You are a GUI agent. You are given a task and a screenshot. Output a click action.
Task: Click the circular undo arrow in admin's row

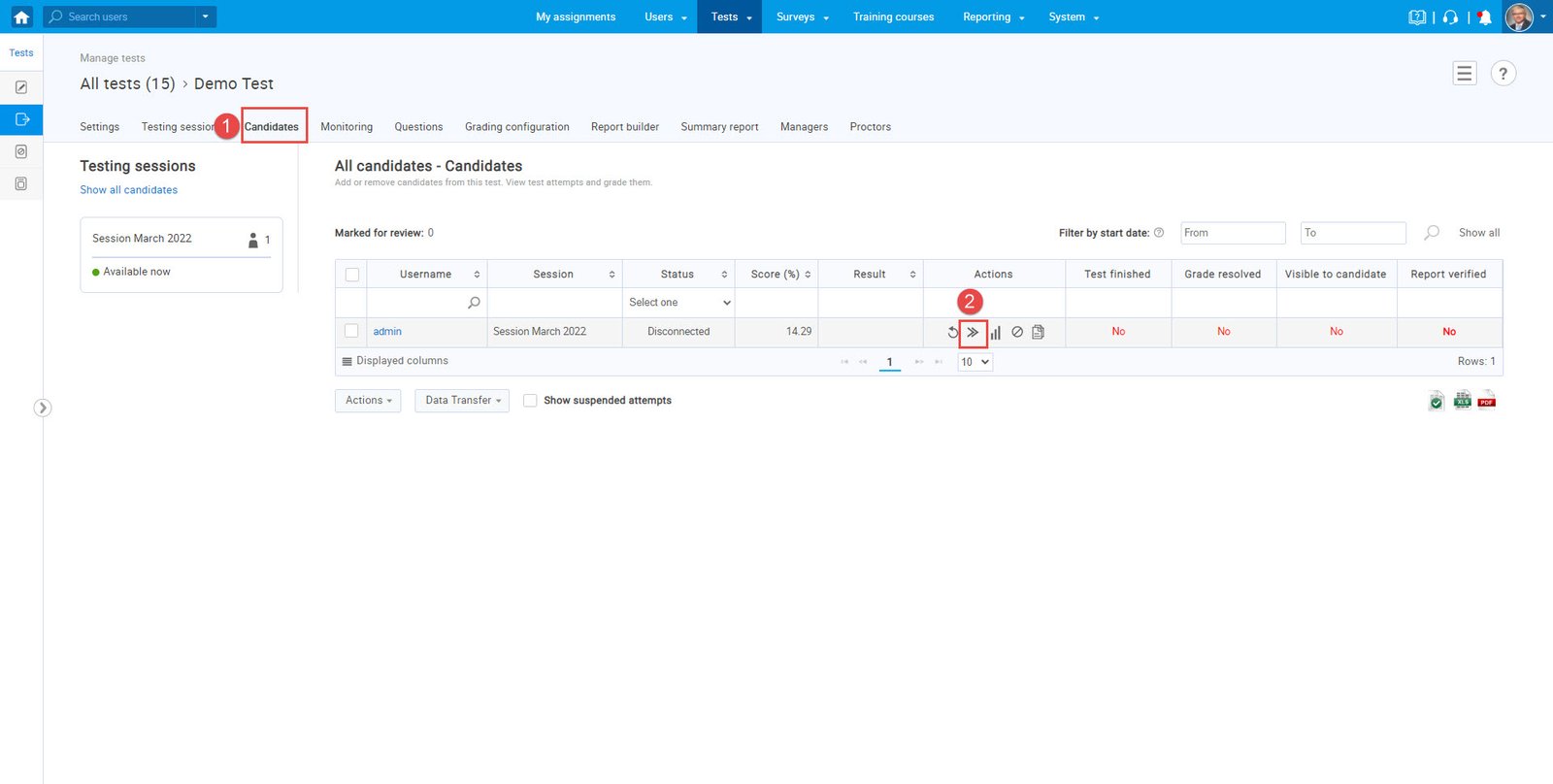(952, 332)
